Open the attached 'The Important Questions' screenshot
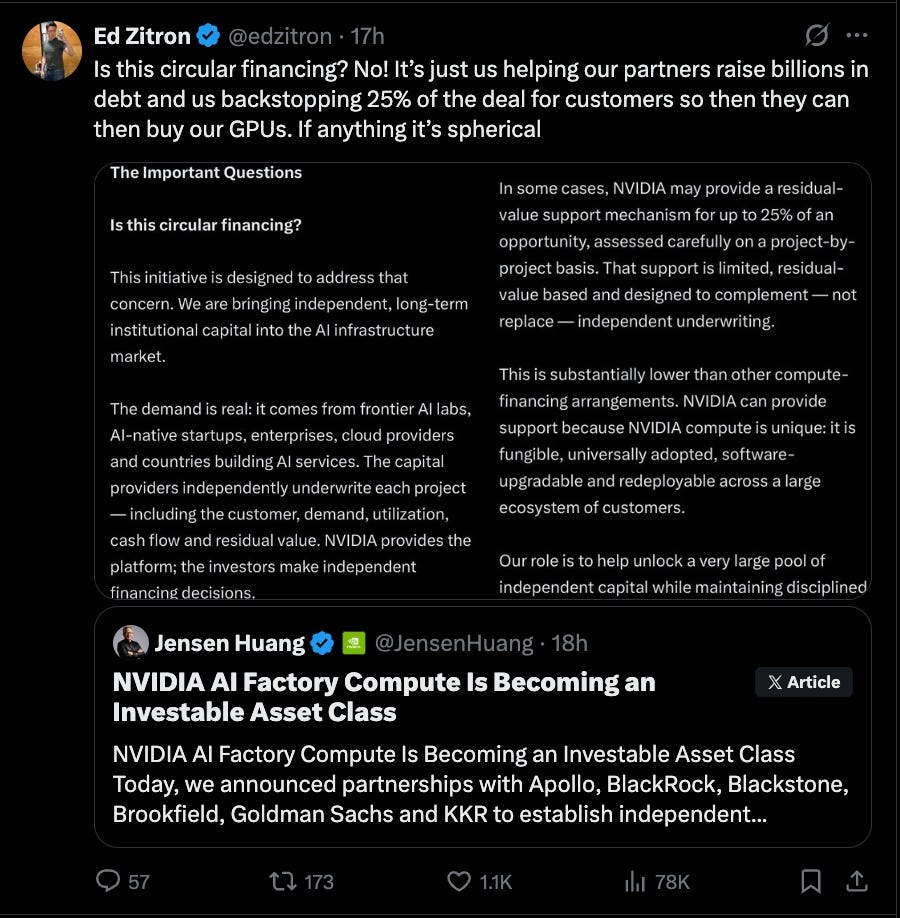Viewport: 900px width, 918px height. (482, 381)
